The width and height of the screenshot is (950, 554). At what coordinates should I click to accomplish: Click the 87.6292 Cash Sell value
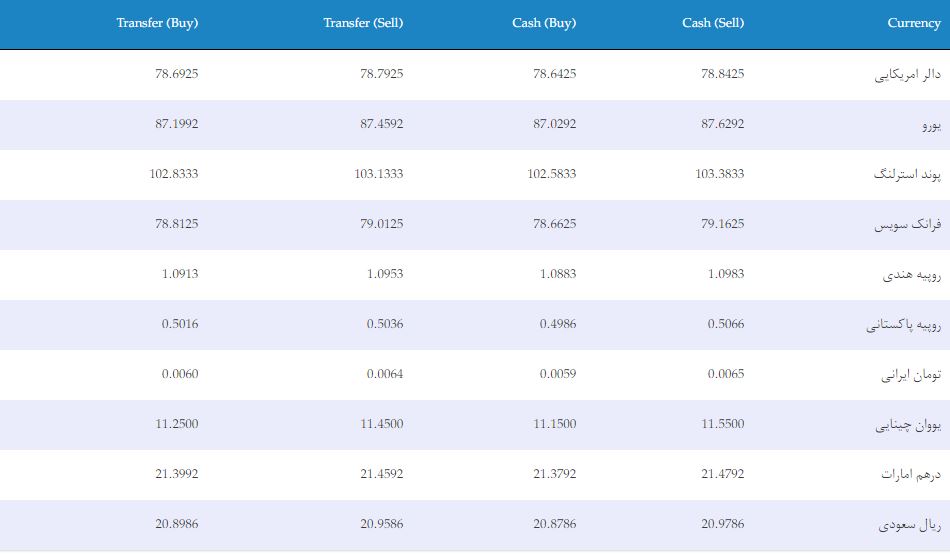point(723,124)
